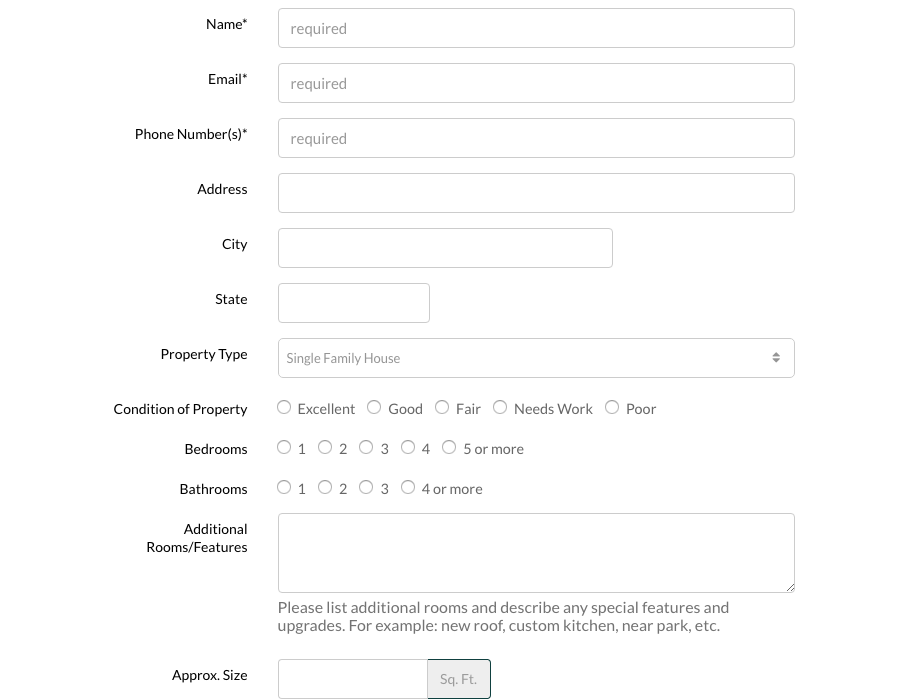This screenshot has width=907, height=700.
Task: Click the Phone Number(s) field
Action: (536, 138)
